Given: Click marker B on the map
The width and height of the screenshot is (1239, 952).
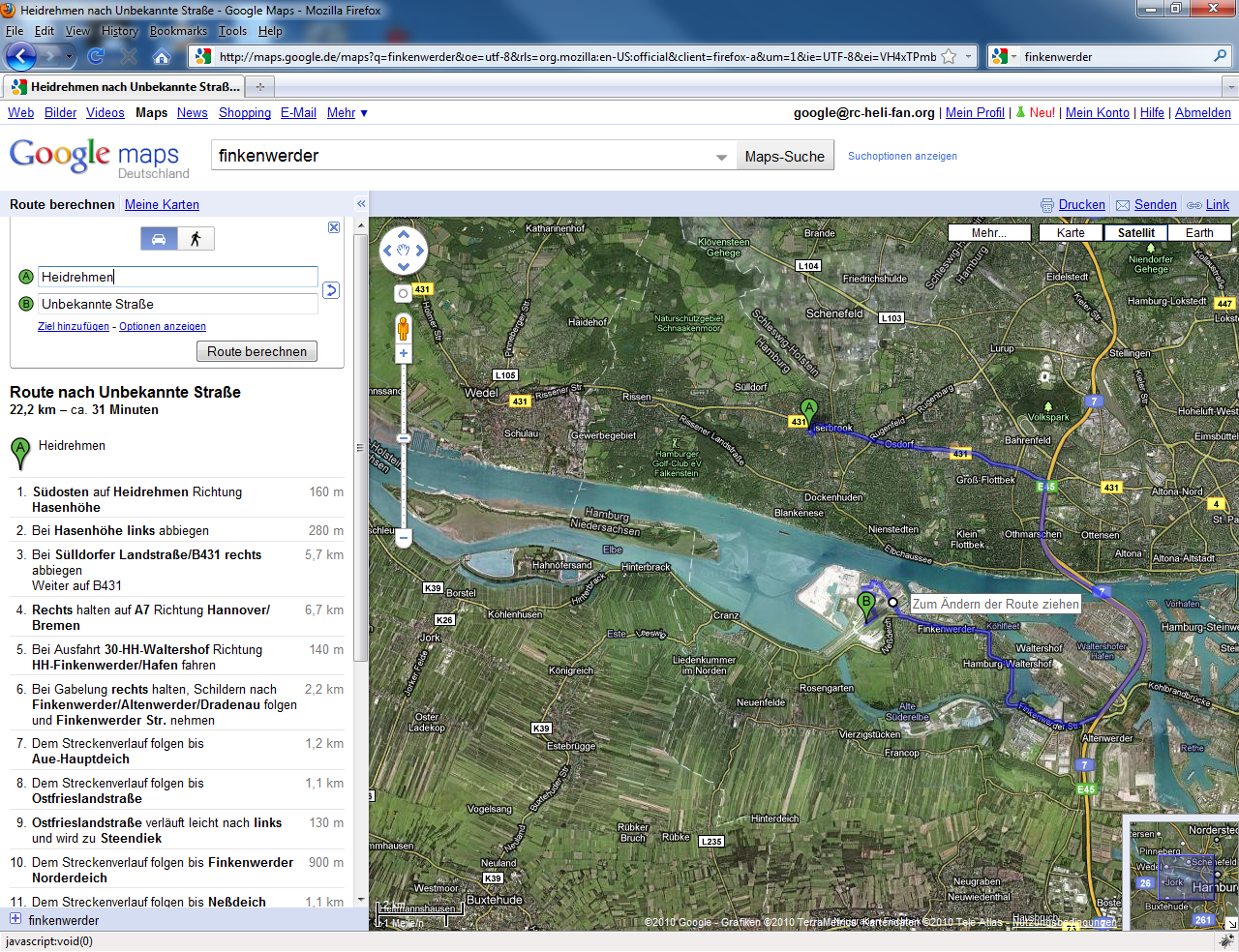Looking at the screenshot, I should pos(866,606).
